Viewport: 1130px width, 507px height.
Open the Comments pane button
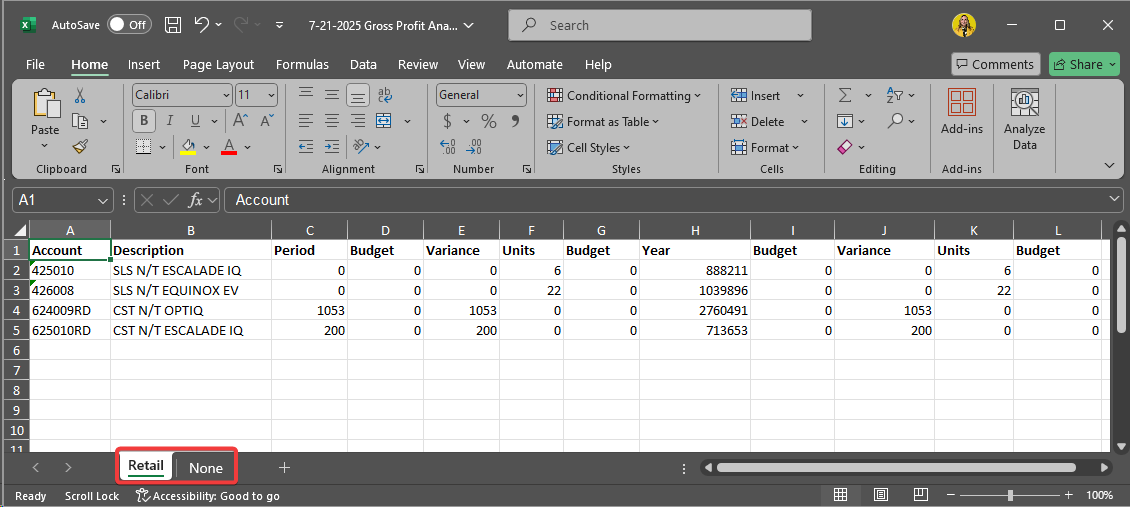pos(995,64)
